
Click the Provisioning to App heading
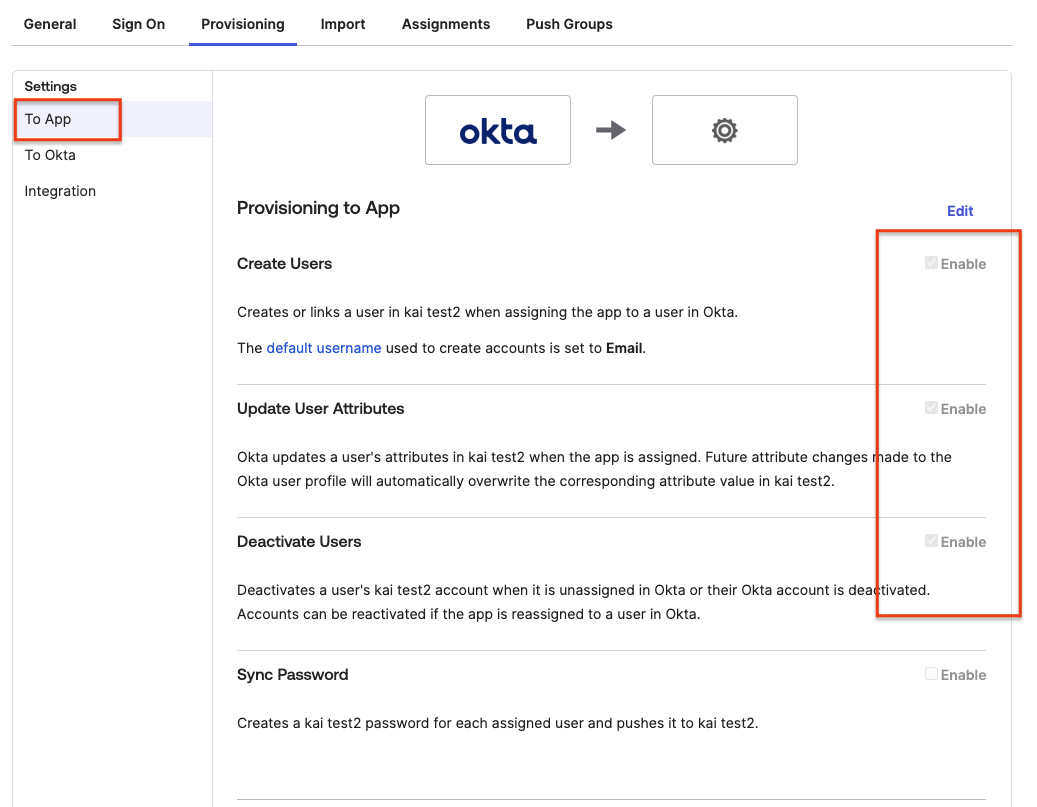[318, 208]
